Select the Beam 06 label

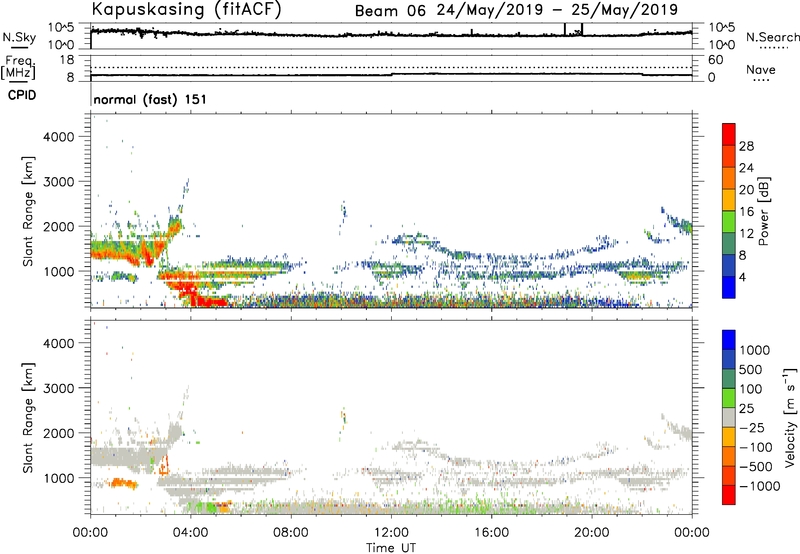point(390,11)
